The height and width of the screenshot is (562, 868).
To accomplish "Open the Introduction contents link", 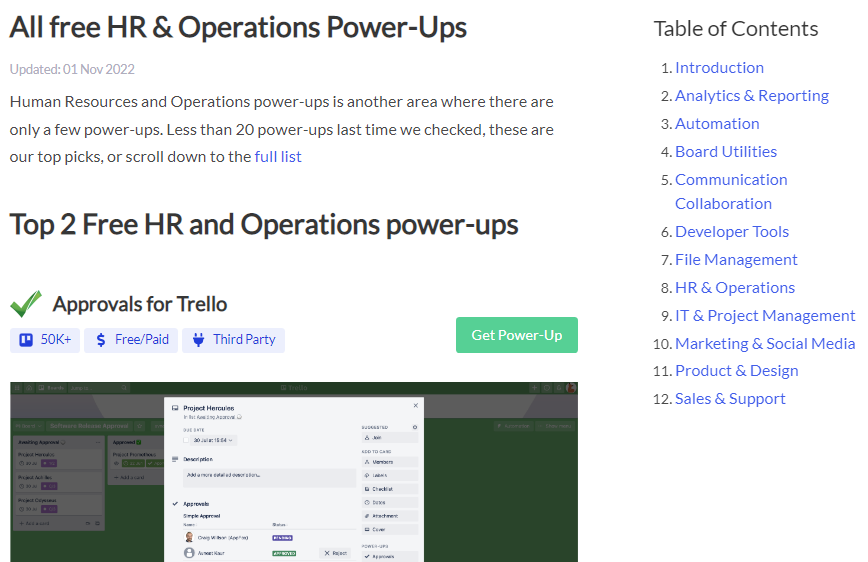I will [719, 68].
